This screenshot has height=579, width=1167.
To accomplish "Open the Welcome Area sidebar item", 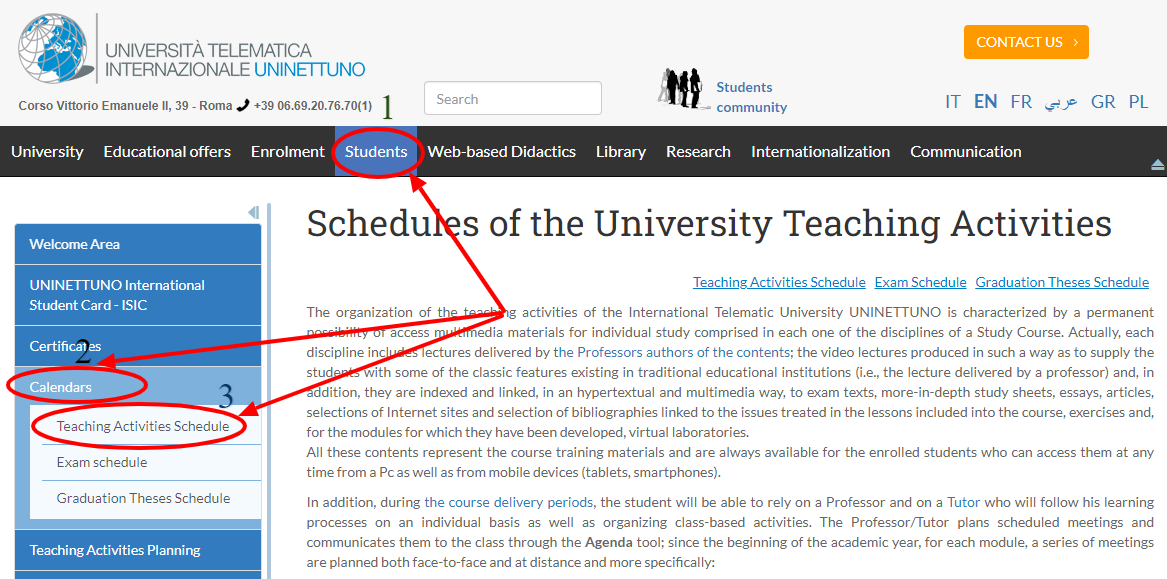I will tap(75, 244).
